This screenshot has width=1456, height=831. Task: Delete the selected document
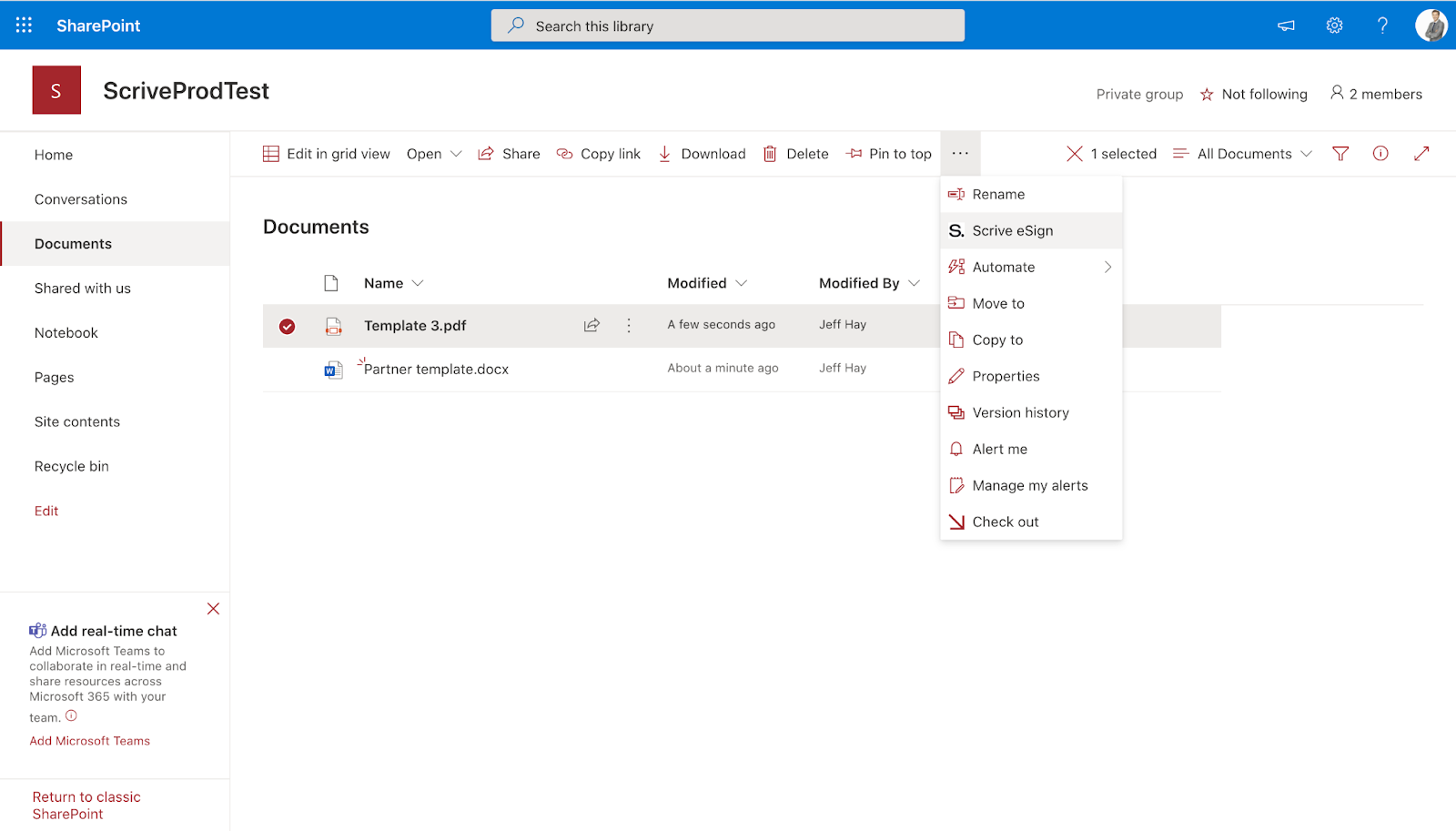(796, 154)
